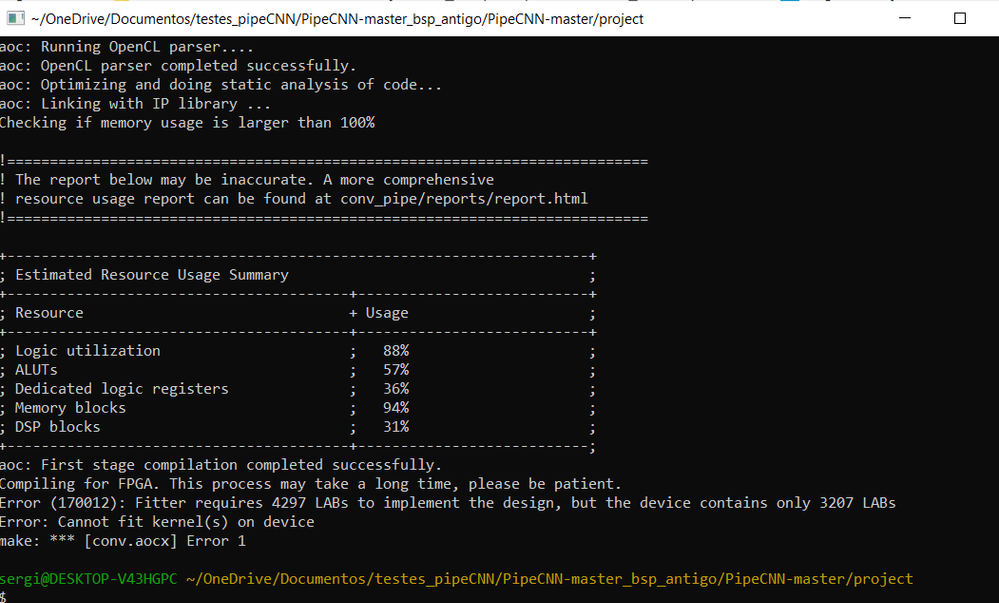This screenshot has width=999, height=603.
Task: Click the Memory blocks 94% value
Action: click(396, 408)
